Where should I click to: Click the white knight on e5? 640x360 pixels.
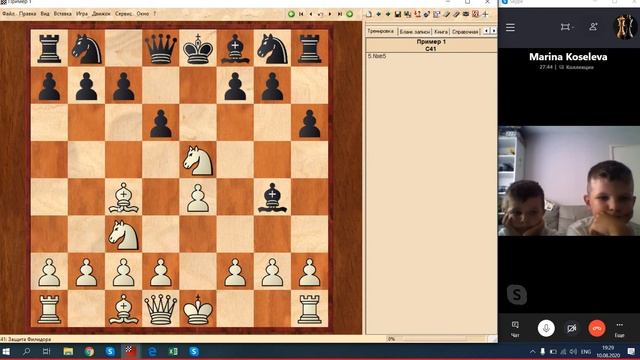click(x=198, y=160)
